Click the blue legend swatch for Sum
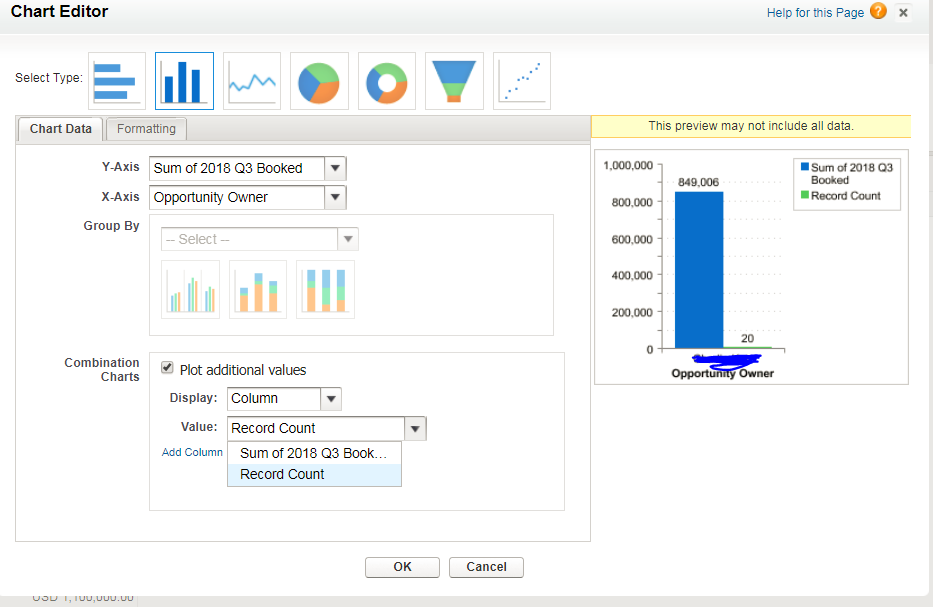This screenshot has width=933, height=607. click(x=803, y=167)
